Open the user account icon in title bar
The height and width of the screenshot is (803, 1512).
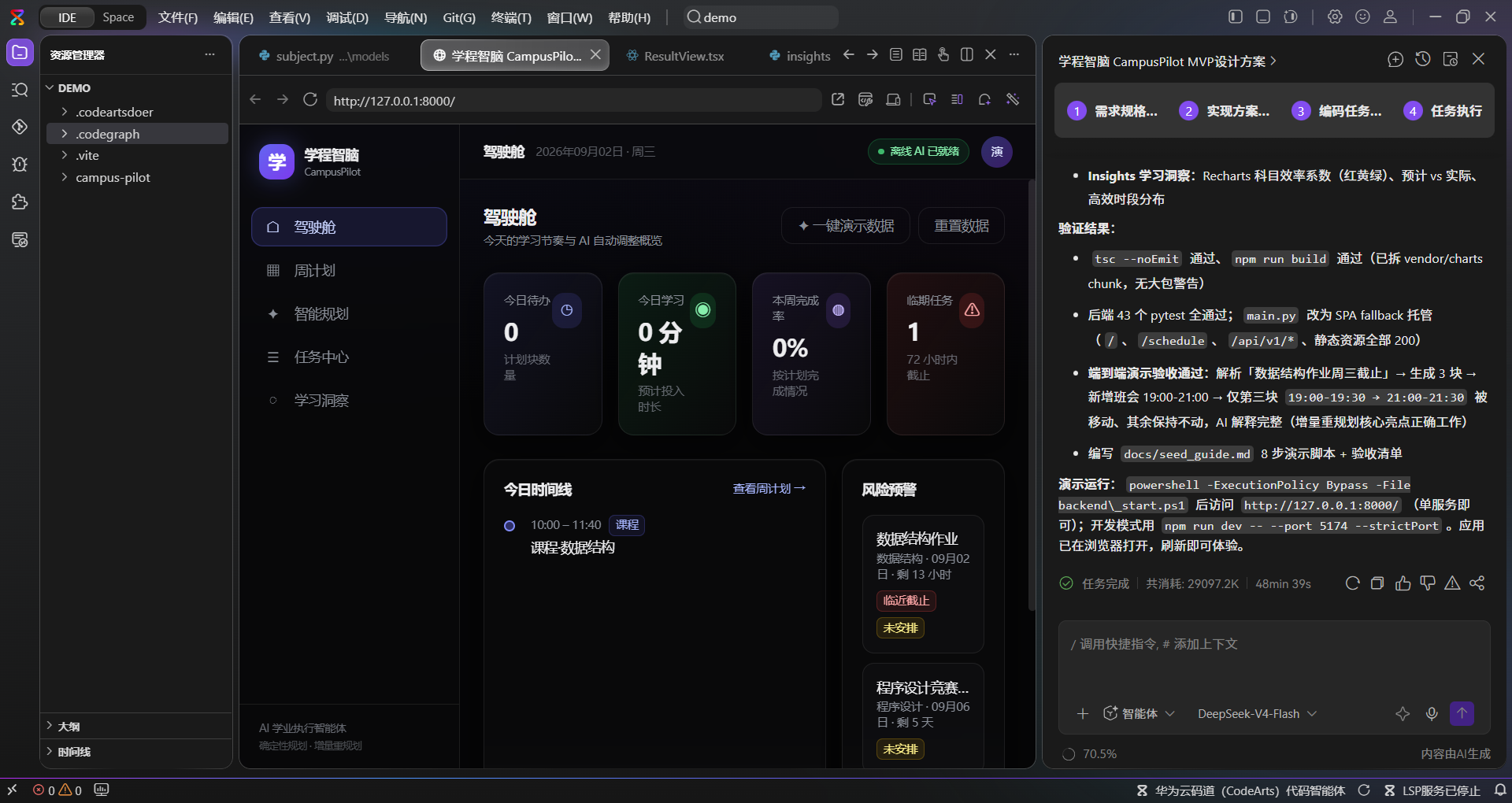[1391, 17]
